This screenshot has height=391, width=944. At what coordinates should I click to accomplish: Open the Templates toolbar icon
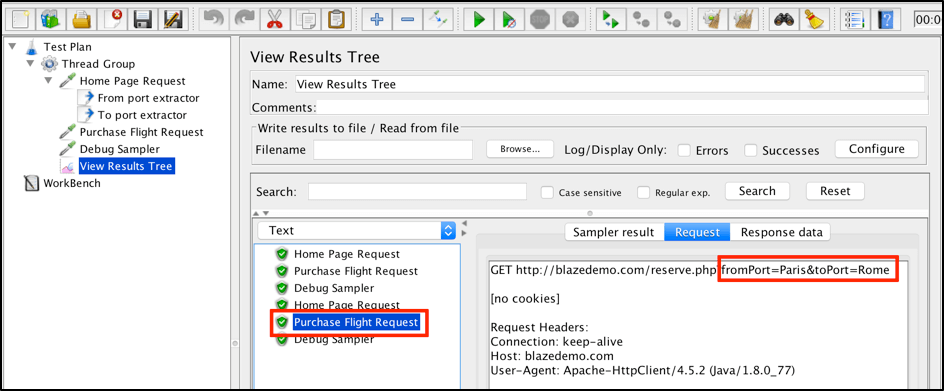pyautogui.click(x=51, y=19)
